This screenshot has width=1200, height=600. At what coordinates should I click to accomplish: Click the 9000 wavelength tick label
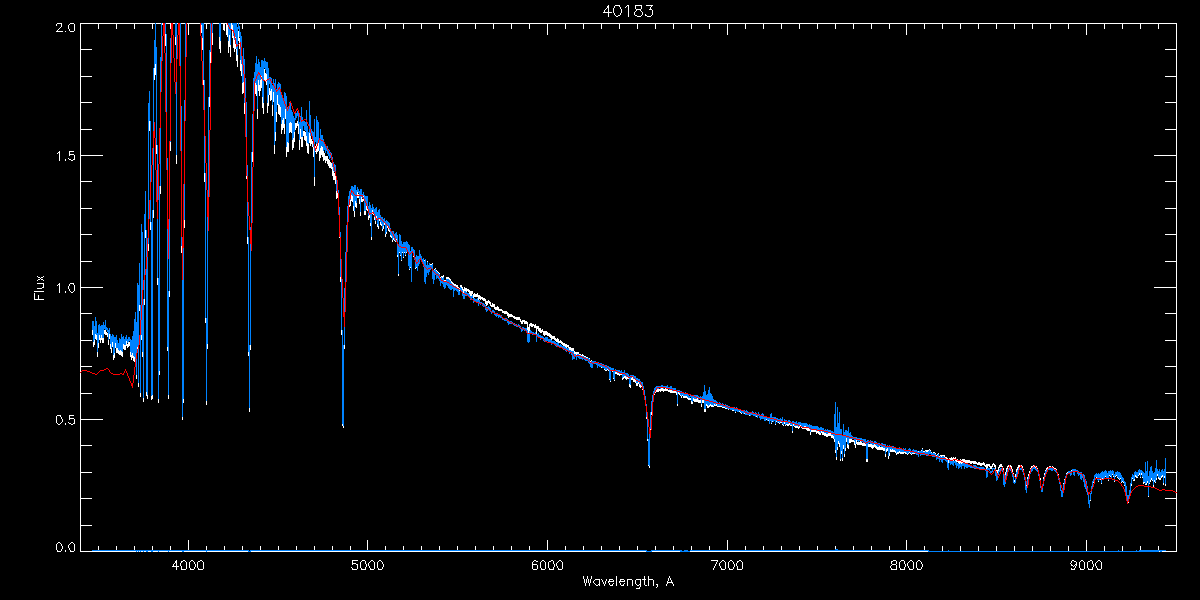[x=1087, y=564]
